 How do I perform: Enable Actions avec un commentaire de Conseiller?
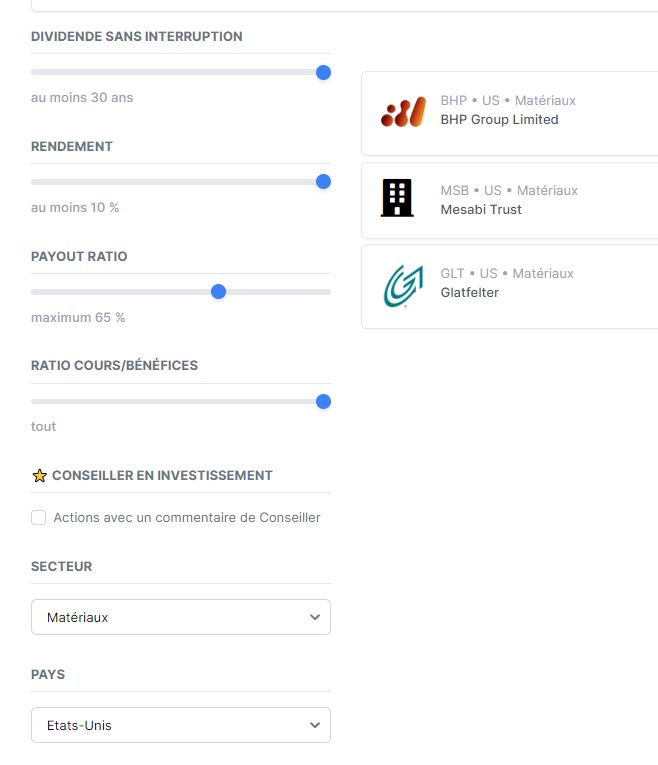pos(39,518)
